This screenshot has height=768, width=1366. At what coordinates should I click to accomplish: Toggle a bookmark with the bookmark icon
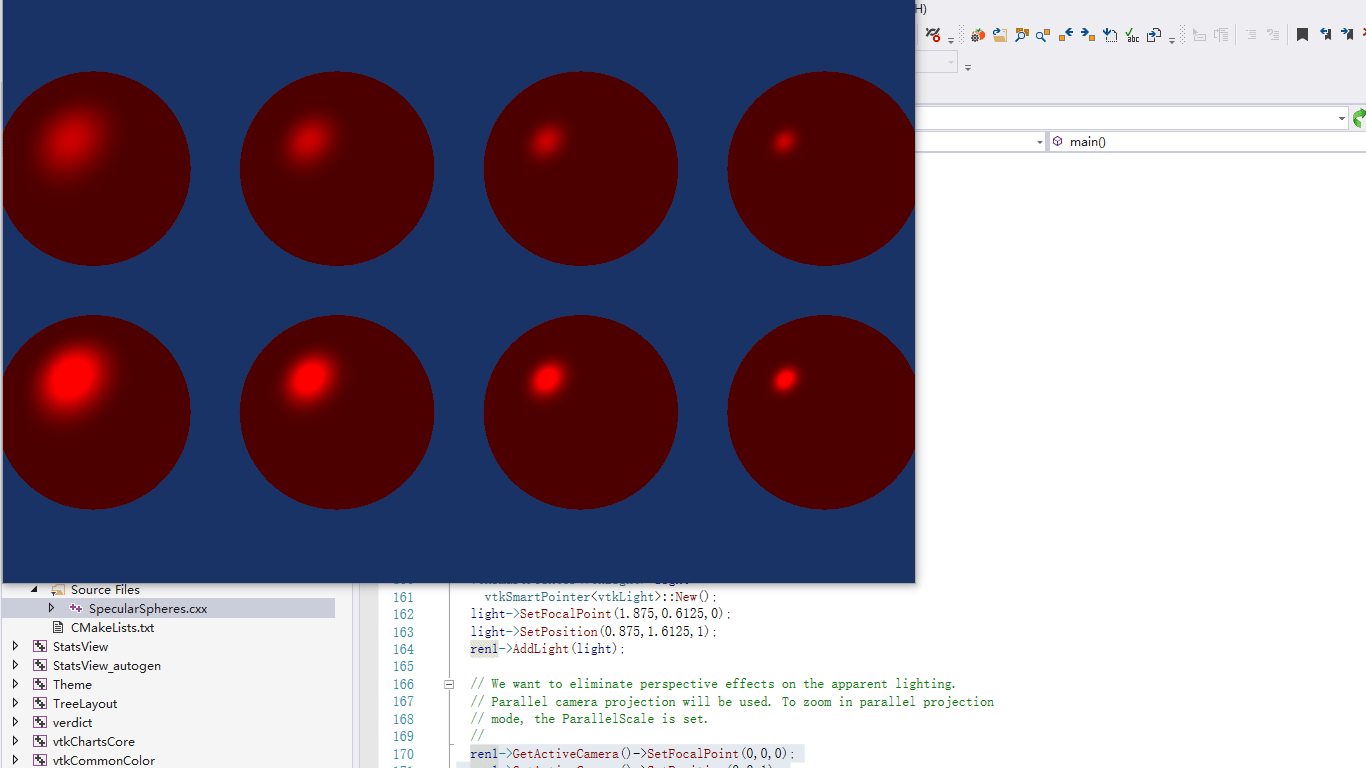(1302, 34)
